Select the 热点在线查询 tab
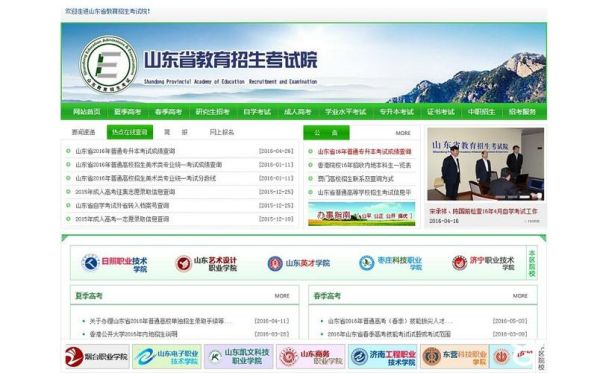 click(130, 132)
